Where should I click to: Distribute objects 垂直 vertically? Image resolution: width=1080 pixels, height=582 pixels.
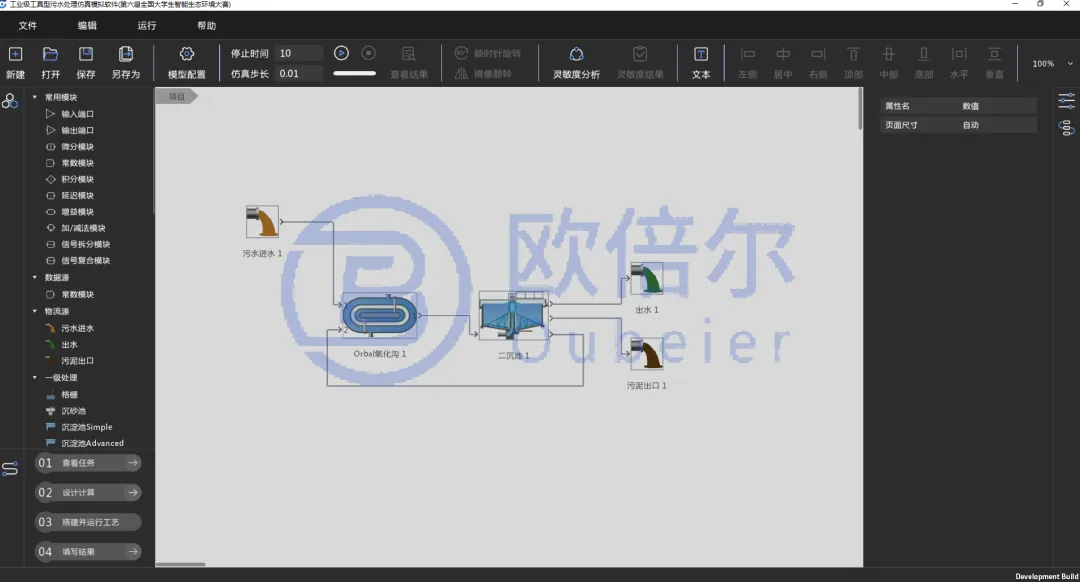click(x=994, y=54)
